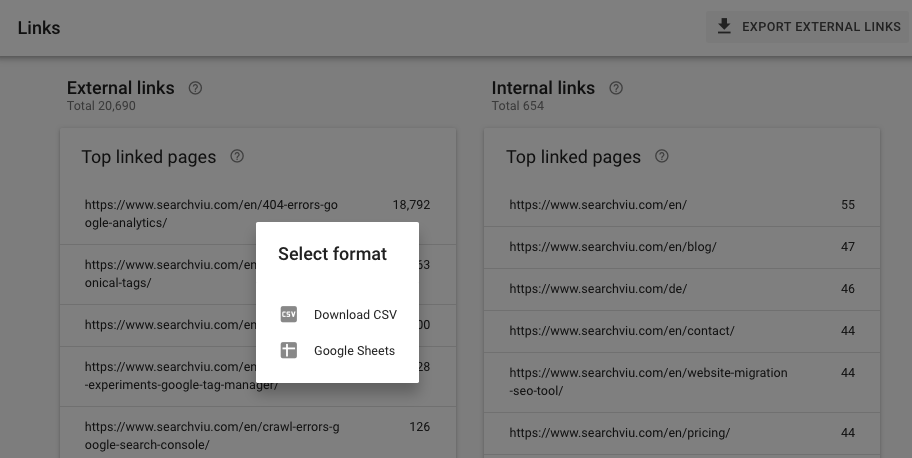Open the website-migration-seo-tool link row
The image size is (912, 458).
[648, 381]
